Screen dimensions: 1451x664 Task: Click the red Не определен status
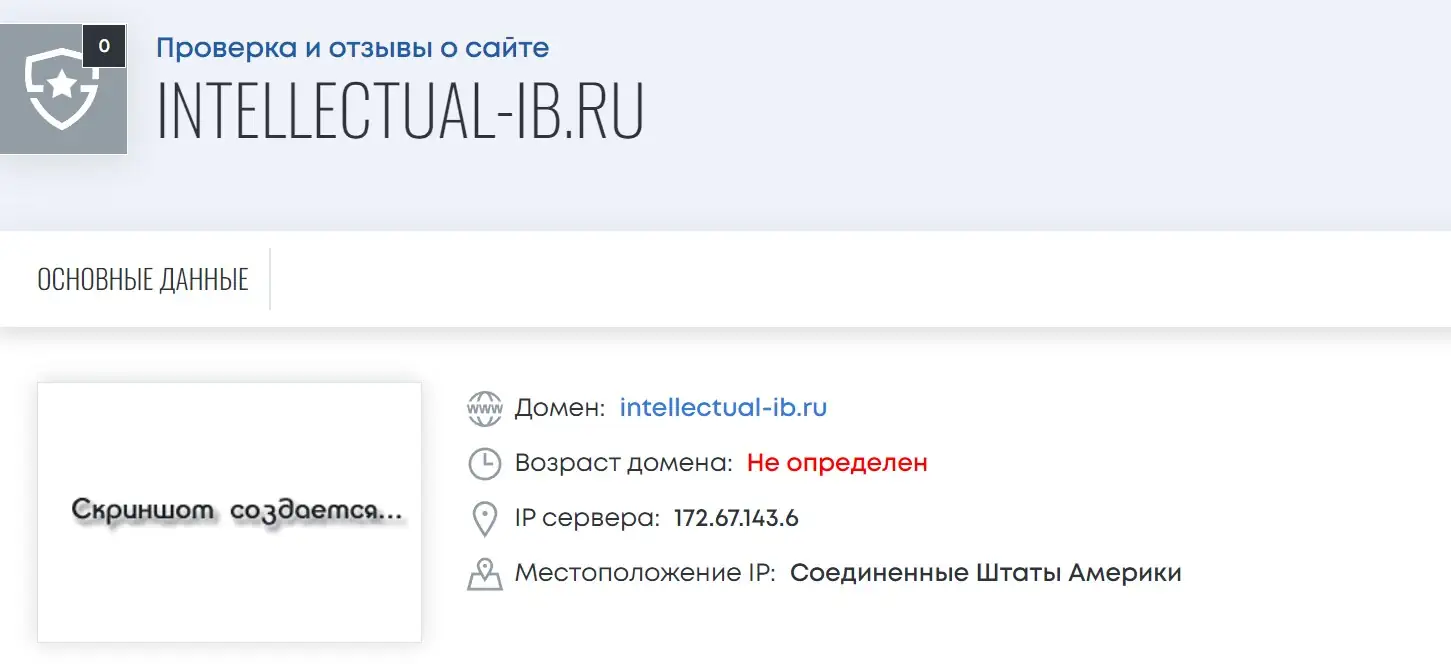point(837,463)
